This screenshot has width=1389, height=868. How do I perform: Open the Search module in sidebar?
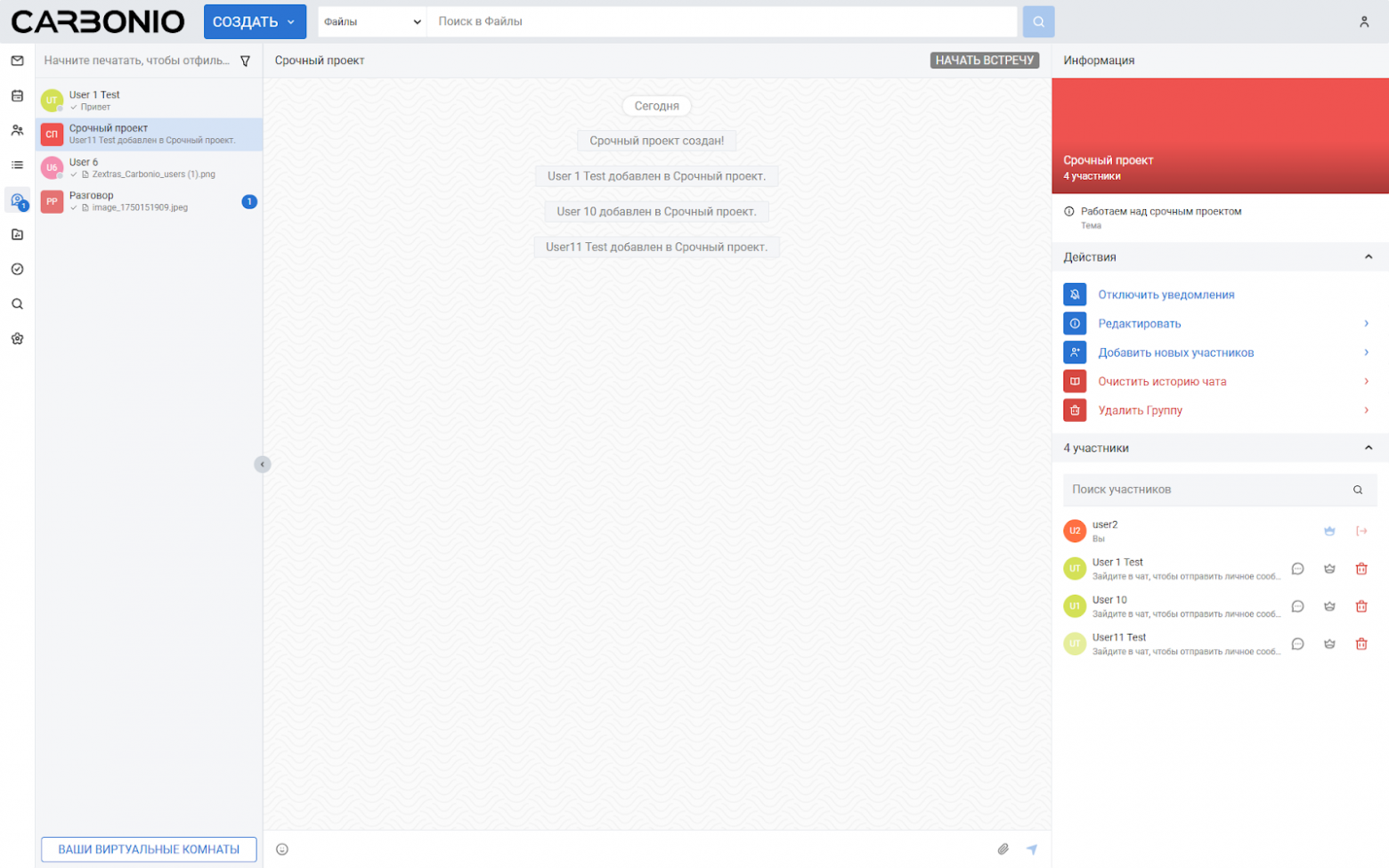[x=17, y=304]
